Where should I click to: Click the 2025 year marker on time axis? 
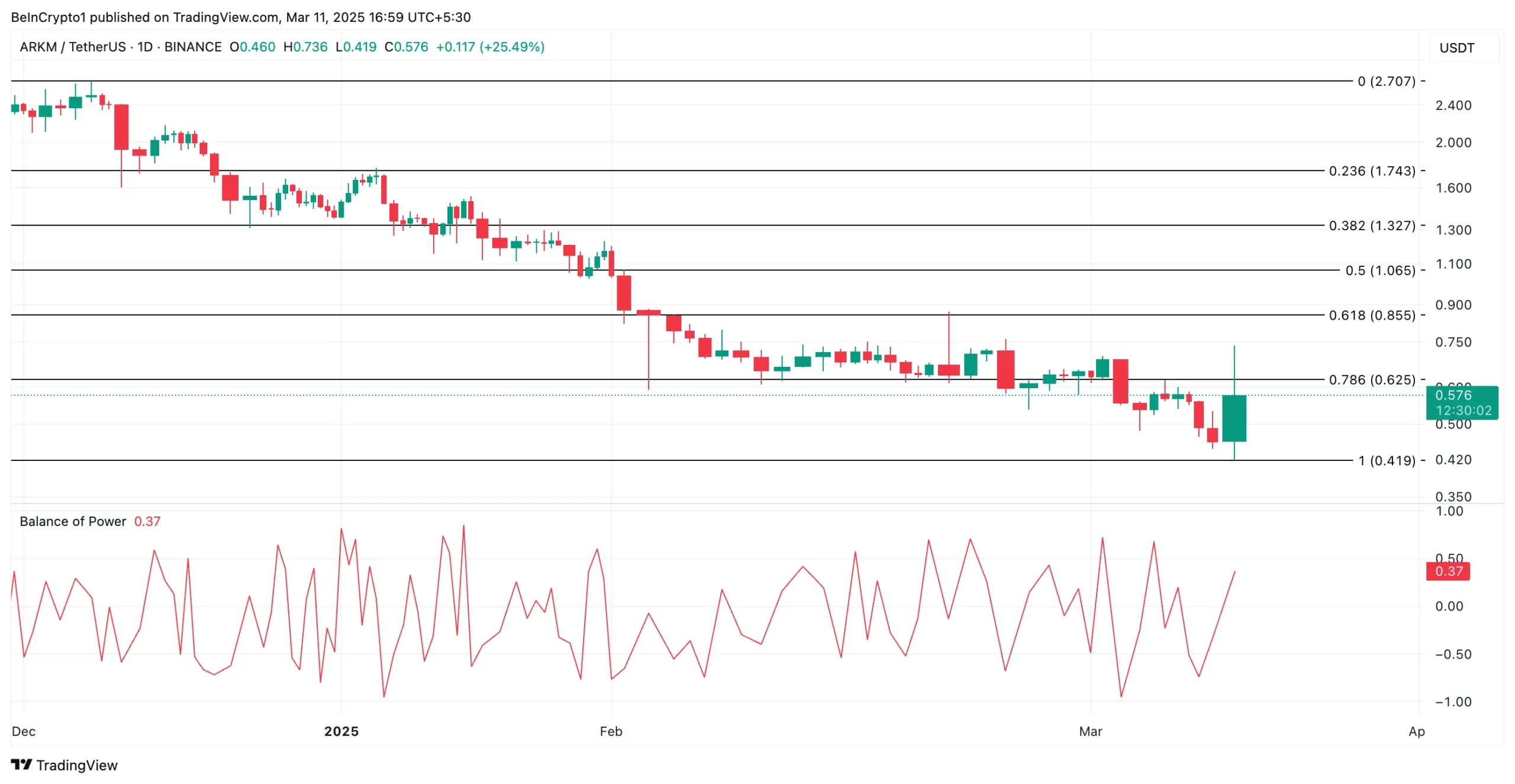coord(341,731)
